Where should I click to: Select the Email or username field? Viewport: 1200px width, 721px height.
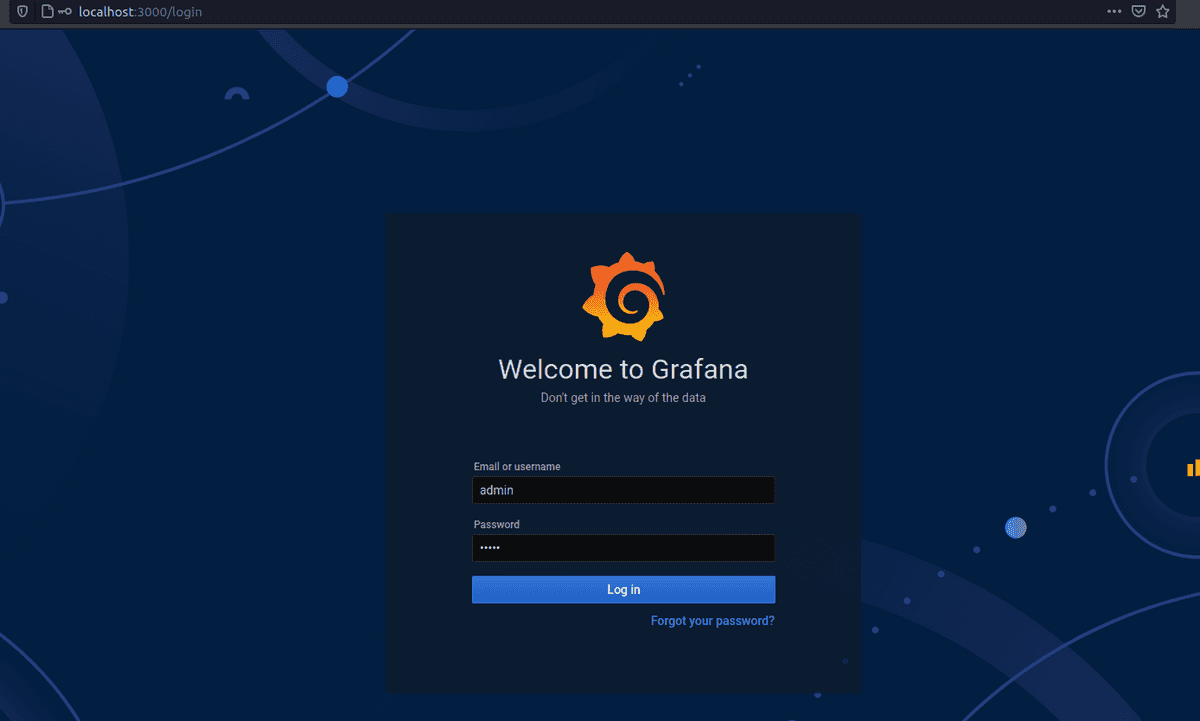click(623, 490)
